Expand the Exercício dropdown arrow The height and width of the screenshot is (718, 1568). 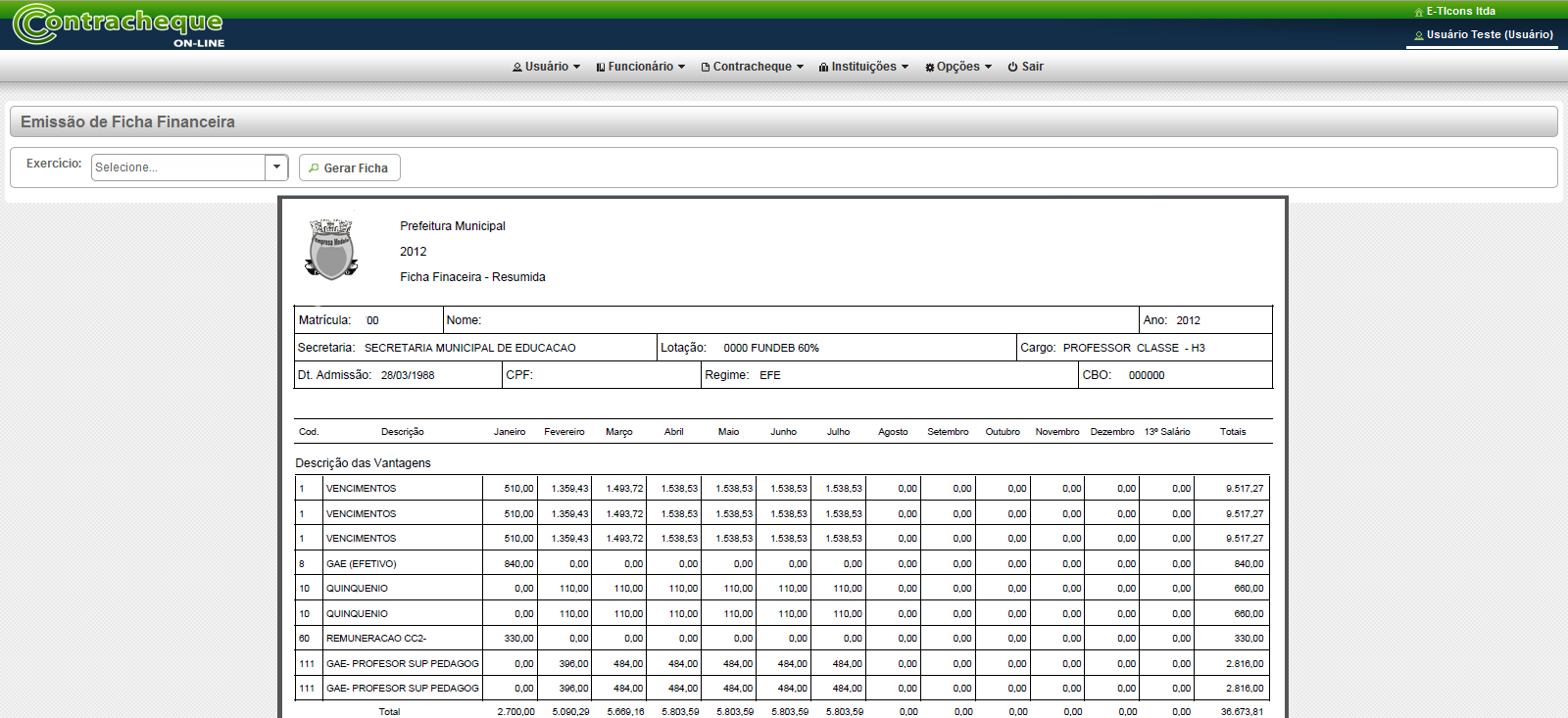tap(276, 168)
